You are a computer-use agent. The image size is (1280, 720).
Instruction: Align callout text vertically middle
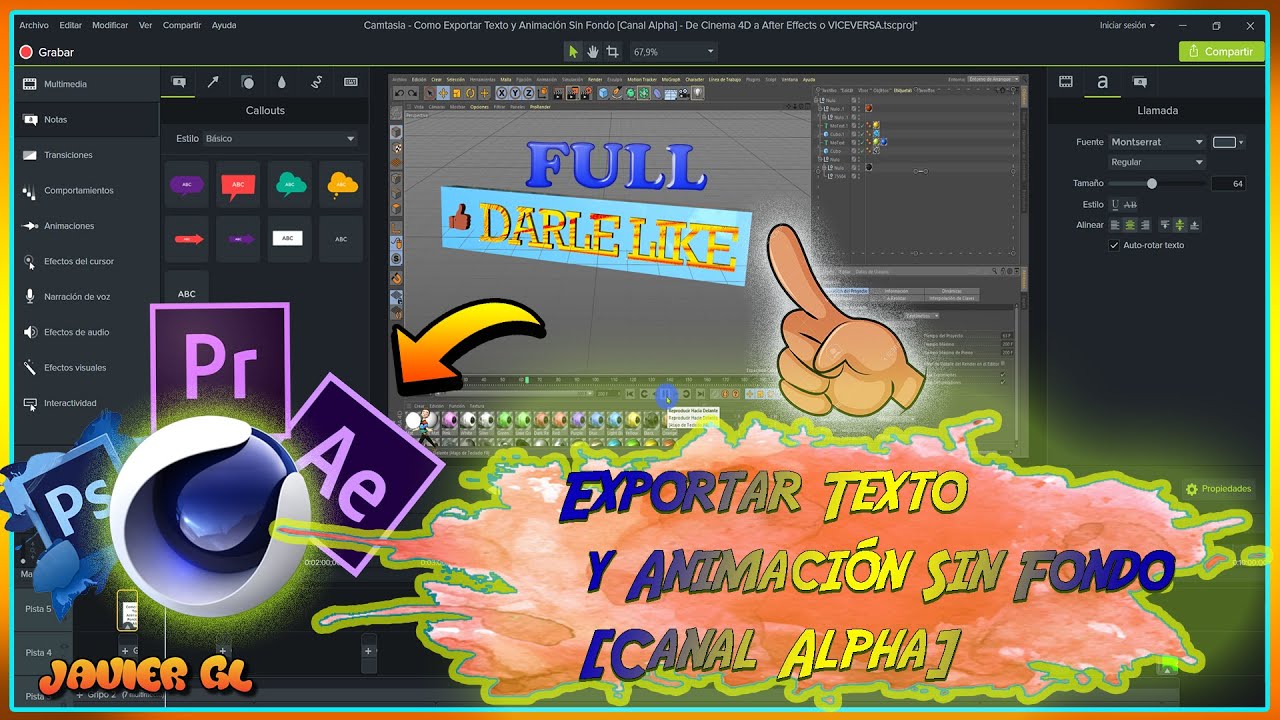click(1179, 225)
